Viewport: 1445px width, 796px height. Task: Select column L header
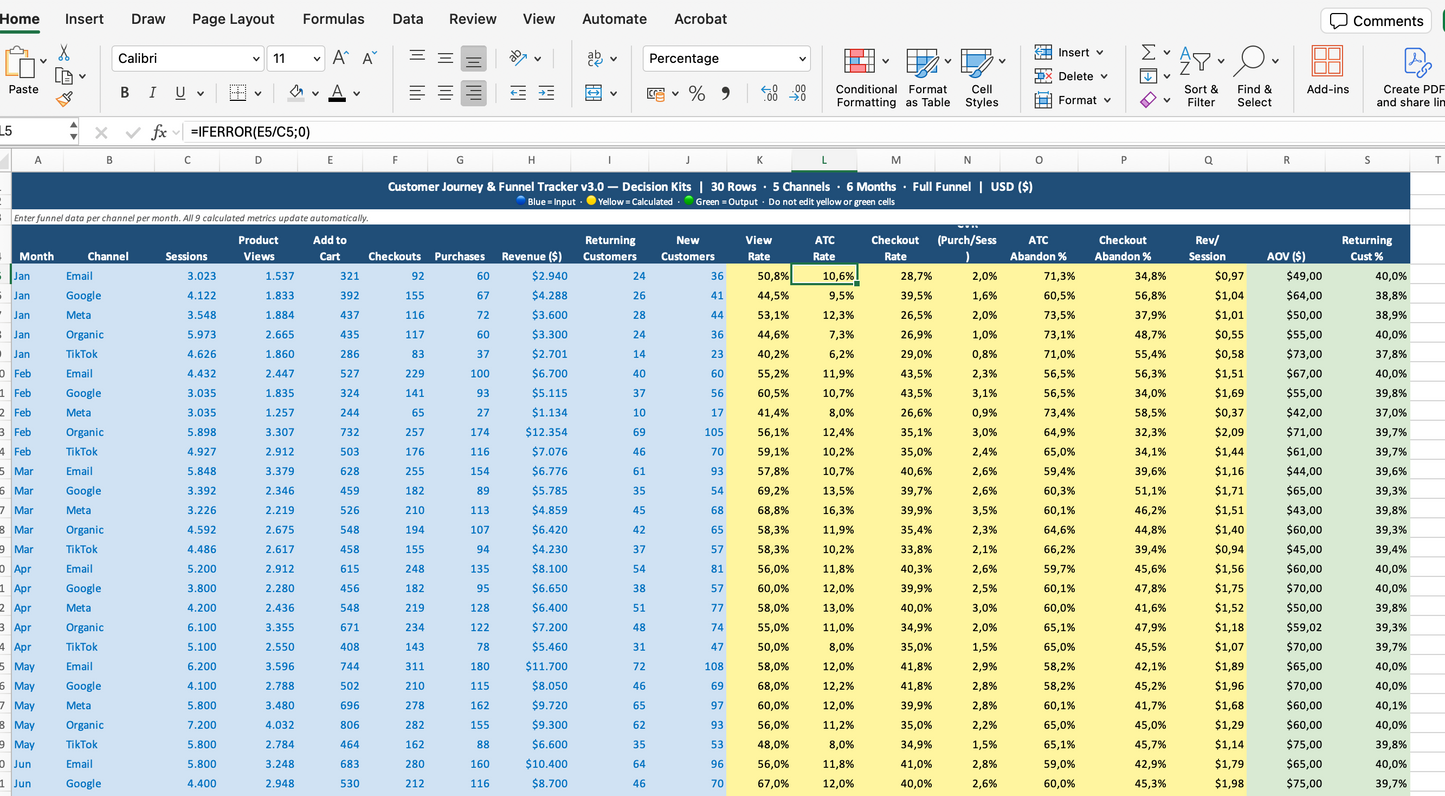tap(824, 160)
